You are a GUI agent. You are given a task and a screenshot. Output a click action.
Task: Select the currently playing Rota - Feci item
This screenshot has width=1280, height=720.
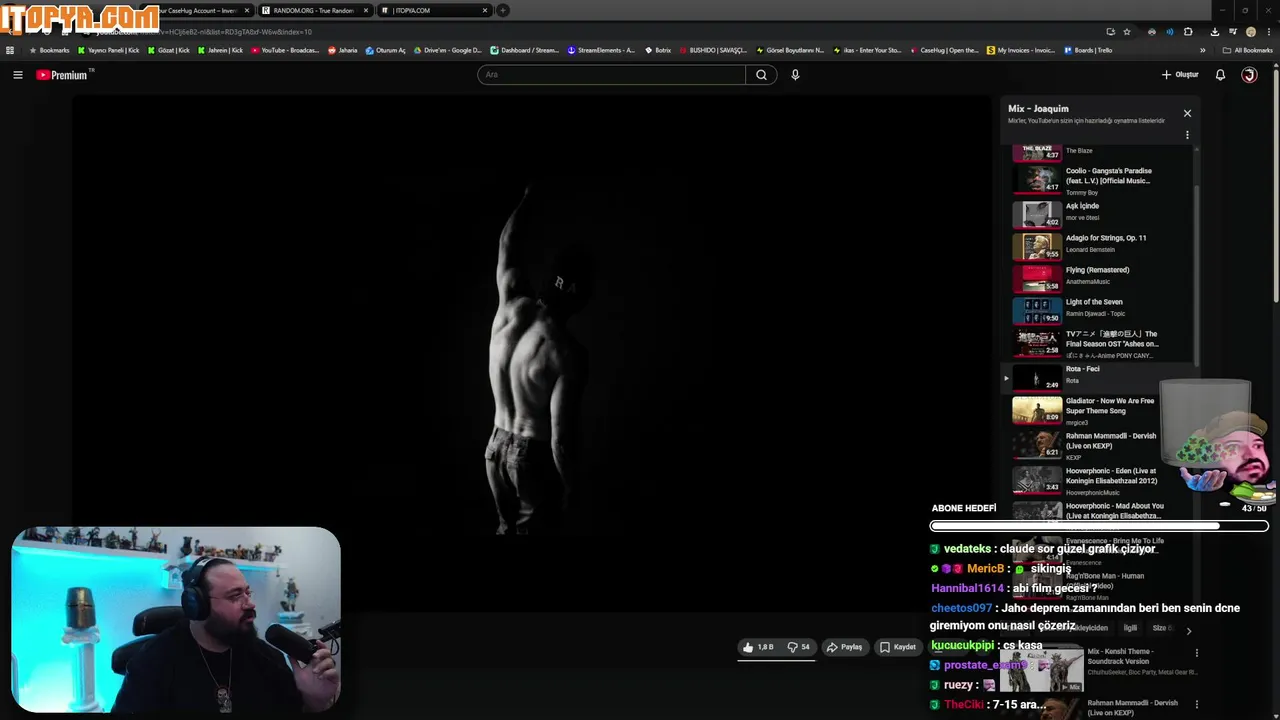[1098, 376]
